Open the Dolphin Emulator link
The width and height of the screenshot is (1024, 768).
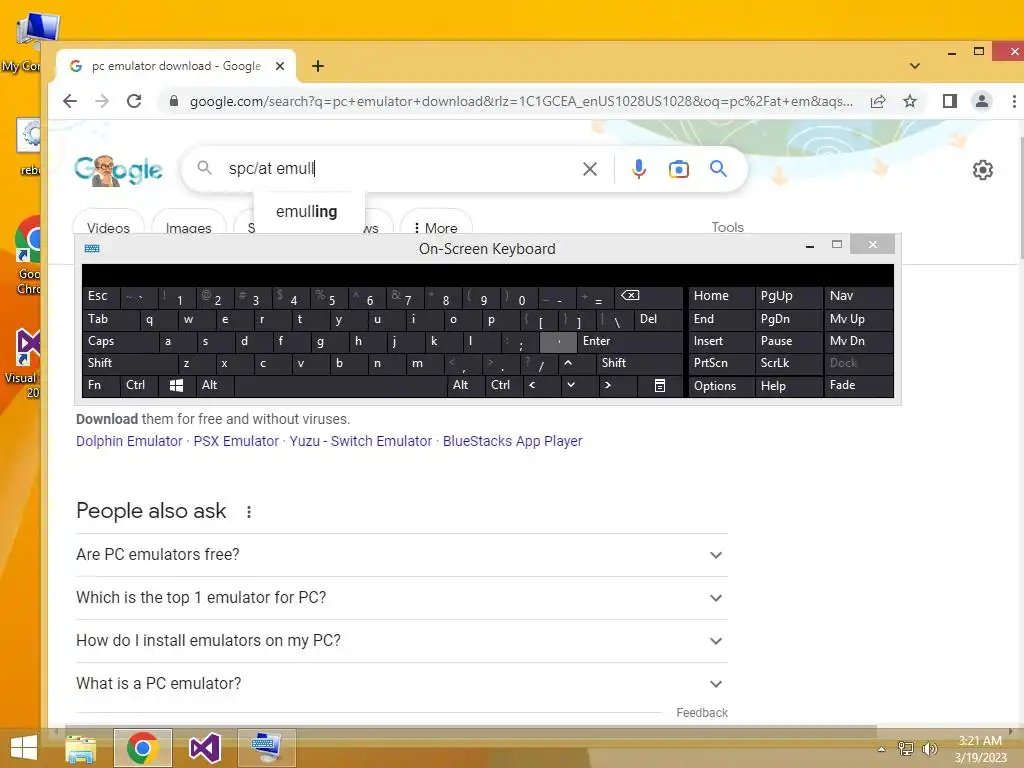[x=129, y=441]
